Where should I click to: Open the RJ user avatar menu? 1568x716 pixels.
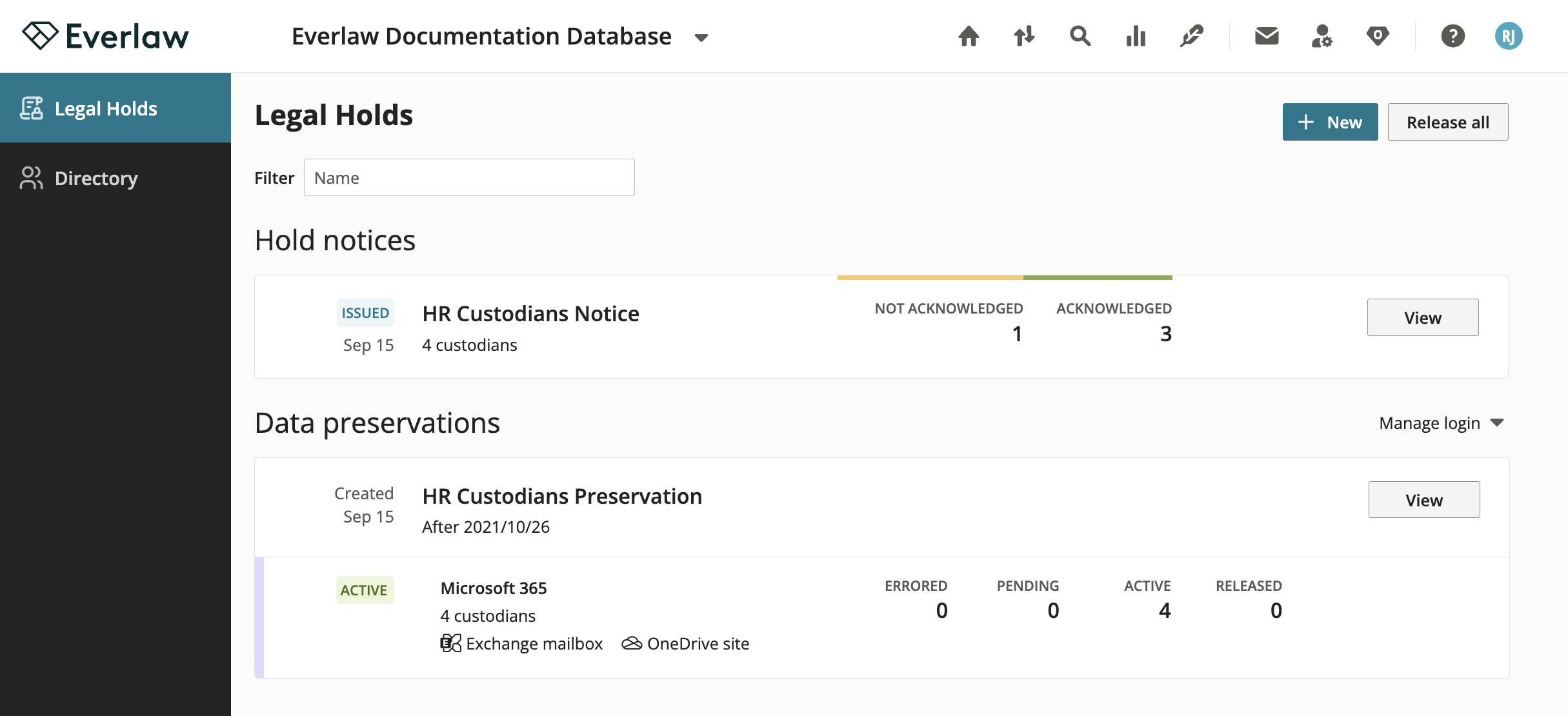coord(1508,36)
